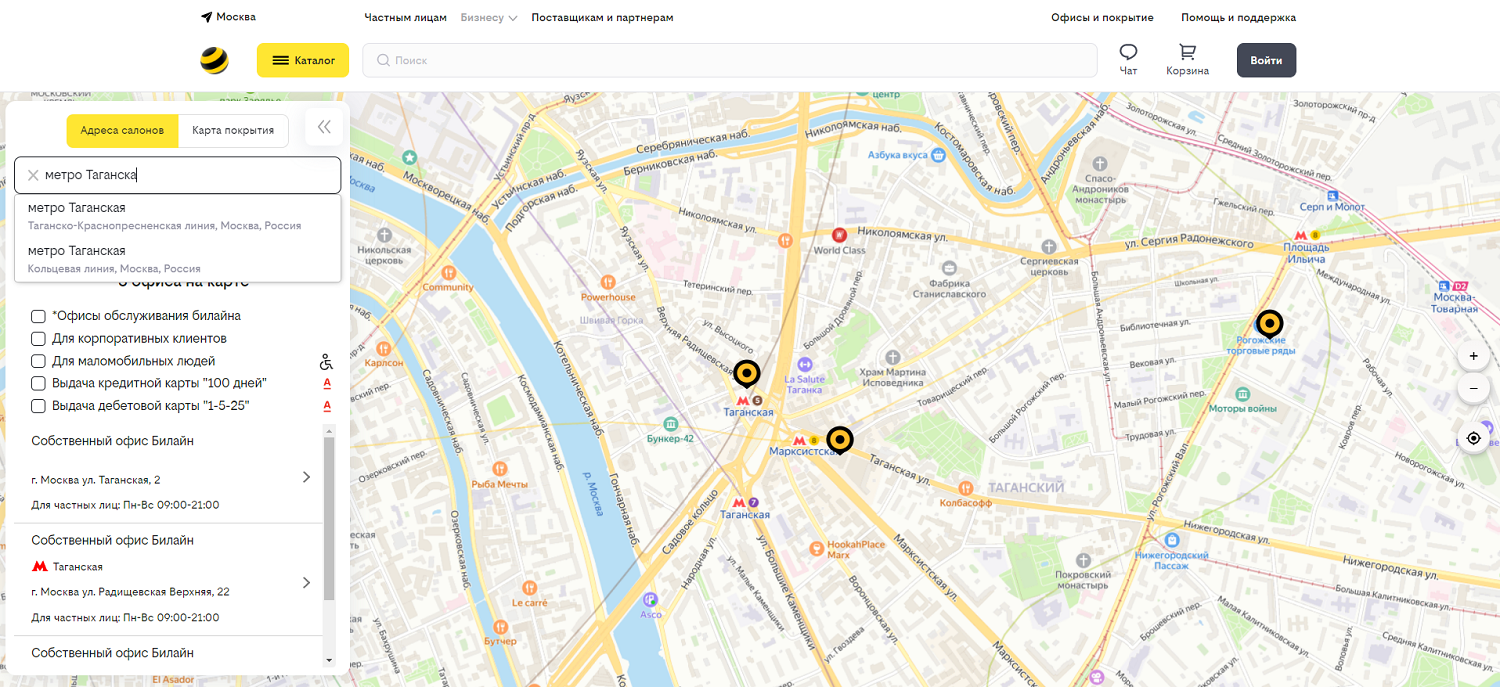Switch to the Адреса салонов tab
Image resolution: width=1500 pixels, height=687 pixels.
click(x=122, y=131)
